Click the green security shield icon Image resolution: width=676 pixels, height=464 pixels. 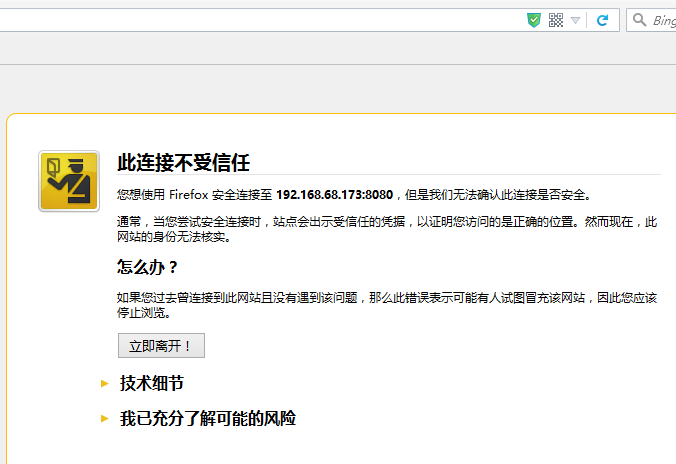pos(534,20)
